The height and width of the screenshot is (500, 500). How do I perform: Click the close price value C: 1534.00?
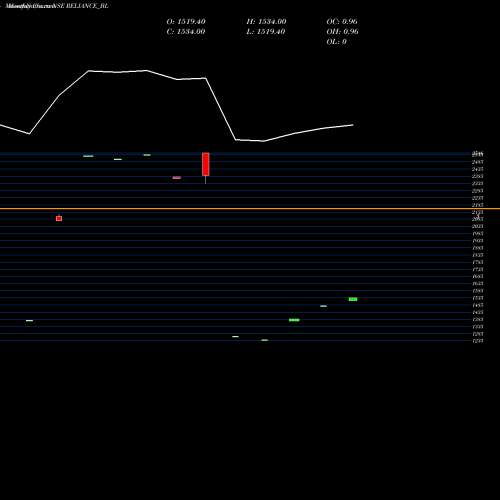[x=186, y=32]
